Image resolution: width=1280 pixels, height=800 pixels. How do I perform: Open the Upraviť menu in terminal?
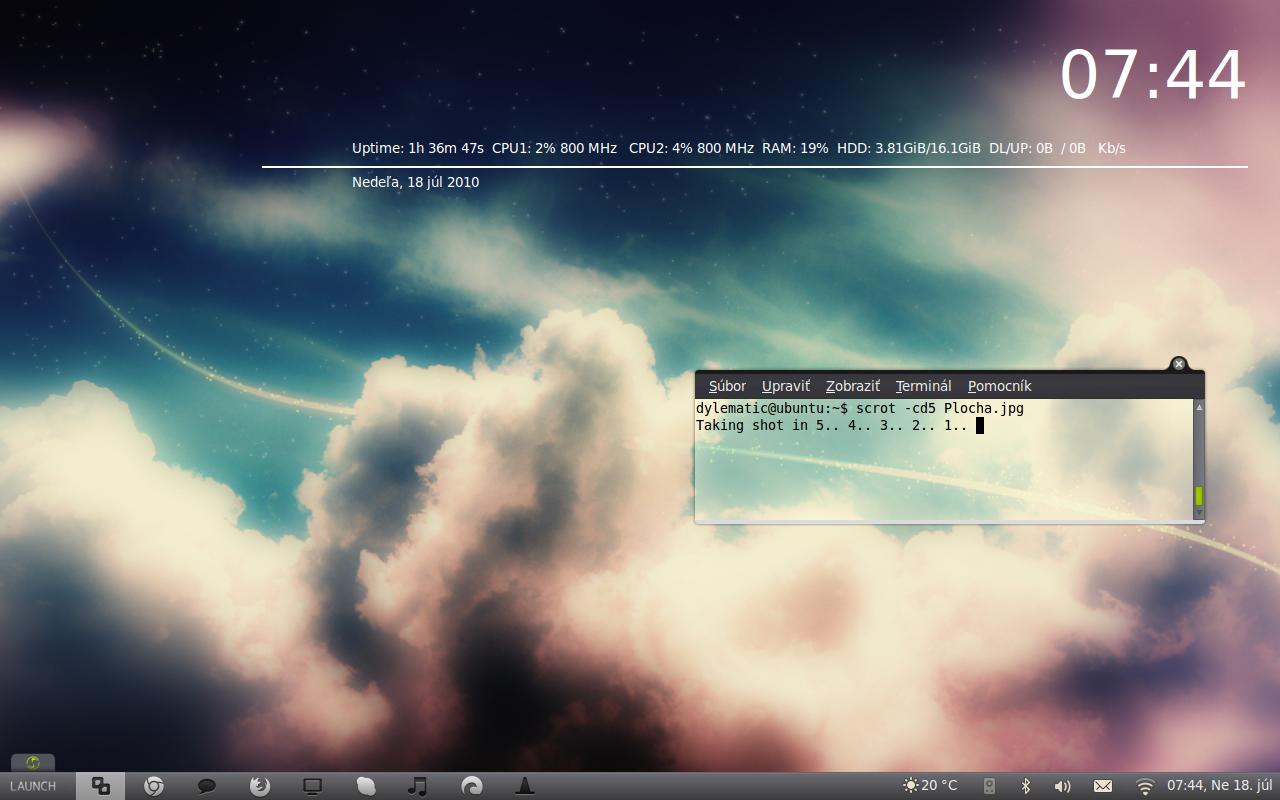(786, 386)
